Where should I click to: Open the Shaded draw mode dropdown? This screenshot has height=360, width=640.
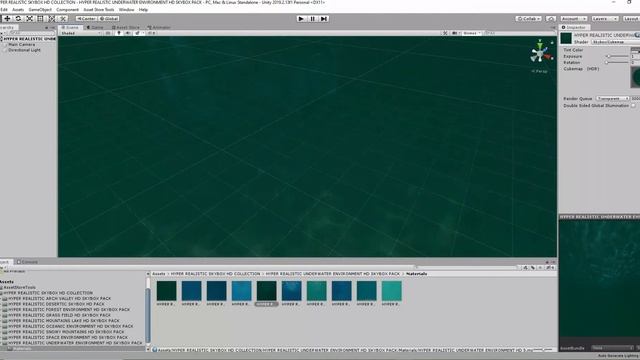click(x=80, y=33)
